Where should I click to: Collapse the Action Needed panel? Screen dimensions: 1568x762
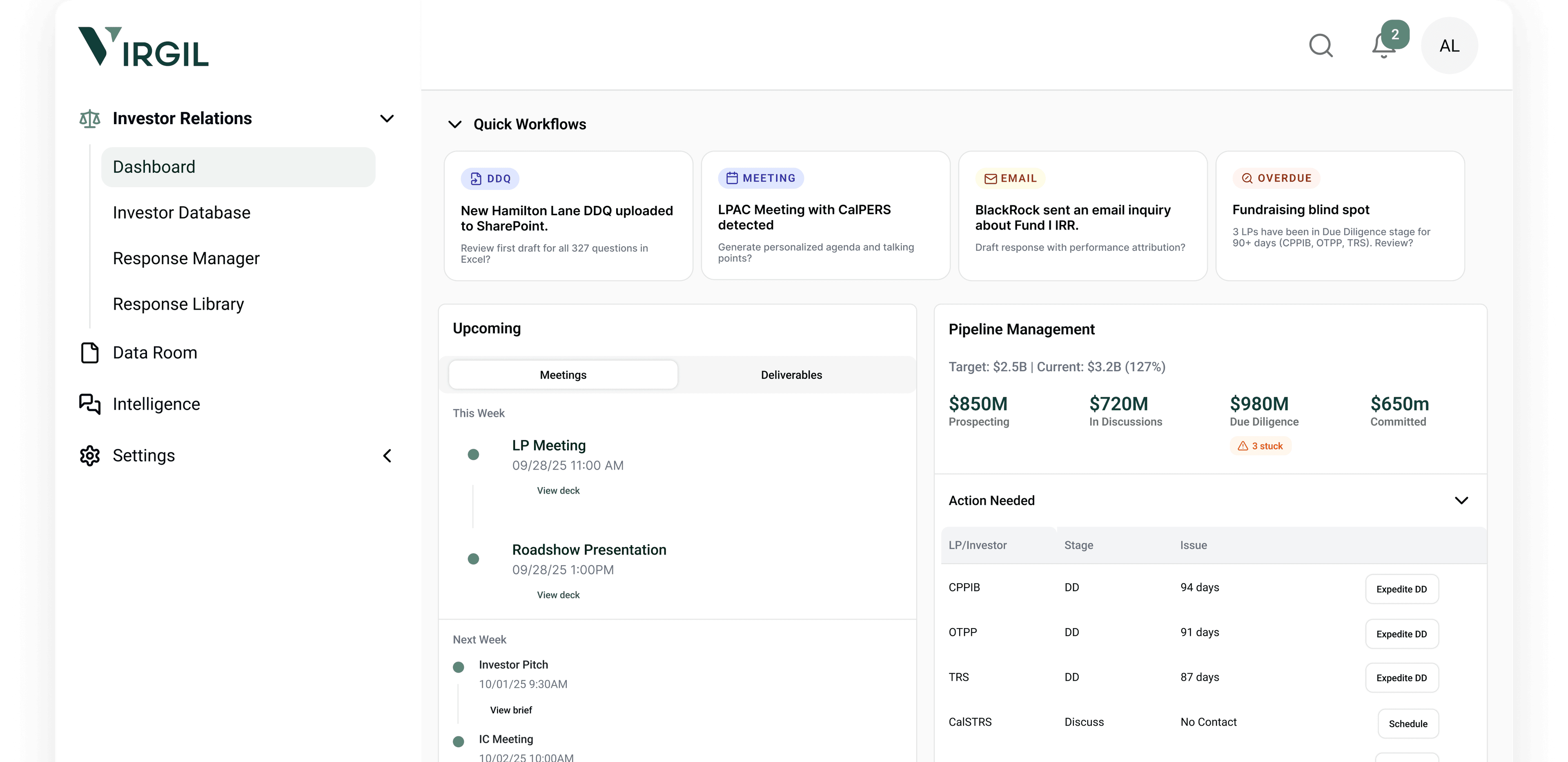(x=1462, y=500)
